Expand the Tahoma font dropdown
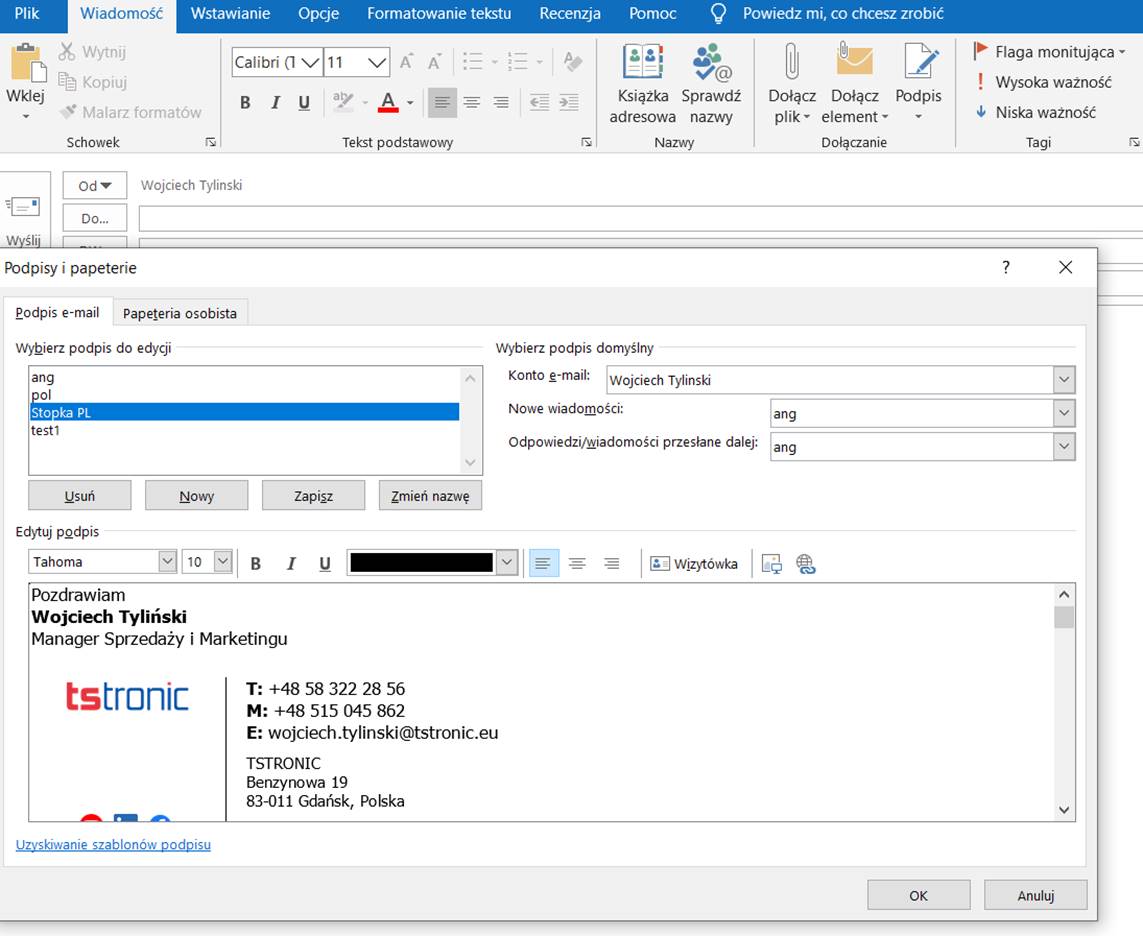 (167, 562)
